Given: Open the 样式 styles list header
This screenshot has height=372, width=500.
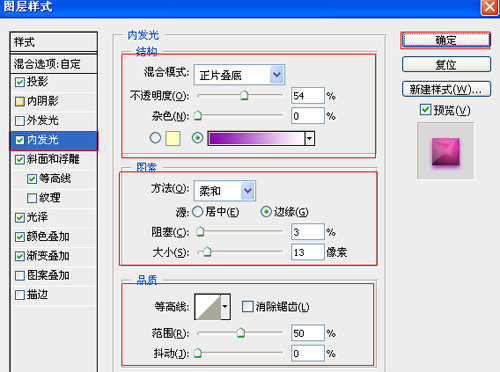Looking at the screenshot, I should tap(54, 42).
